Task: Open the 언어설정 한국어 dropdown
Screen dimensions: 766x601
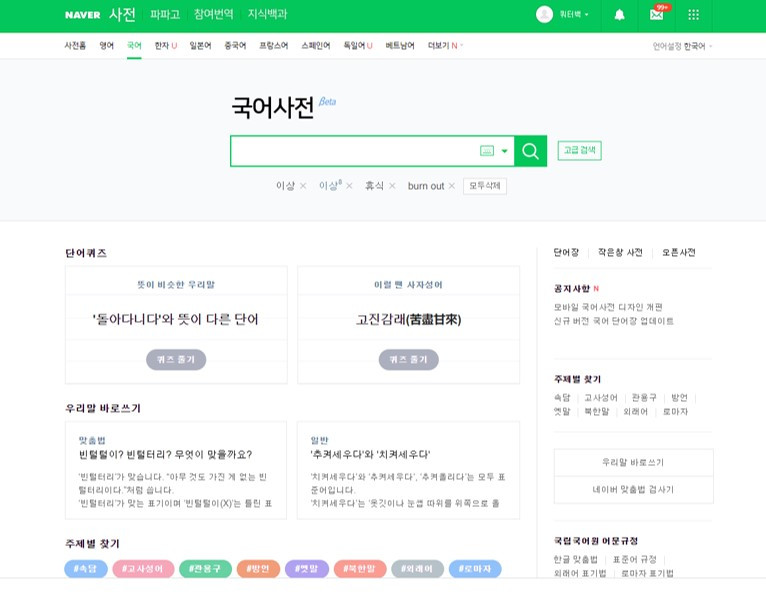Action: pyautogui.click(x=682, y=46)
